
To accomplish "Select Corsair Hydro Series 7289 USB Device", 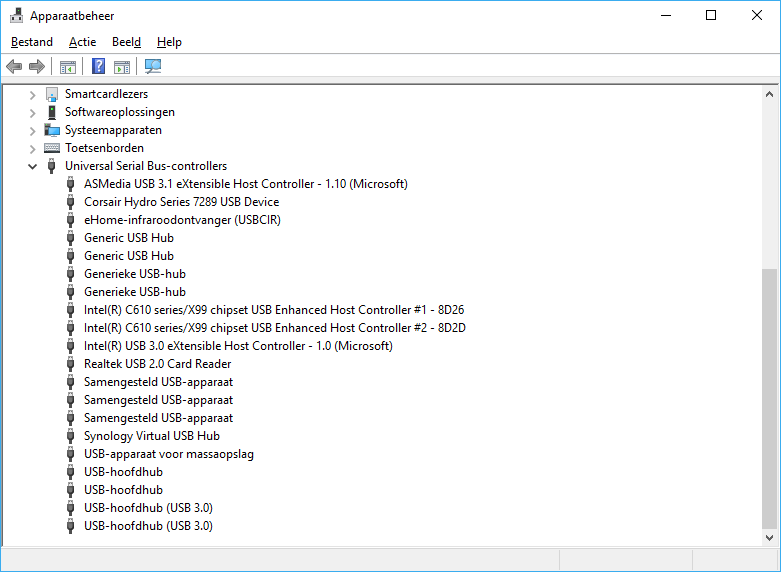I will point(181,202).
